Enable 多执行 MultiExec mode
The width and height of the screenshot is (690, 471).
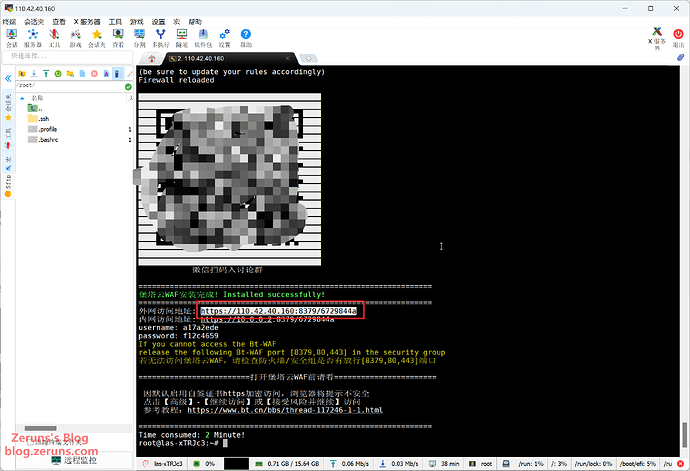[x=161, y=38]
